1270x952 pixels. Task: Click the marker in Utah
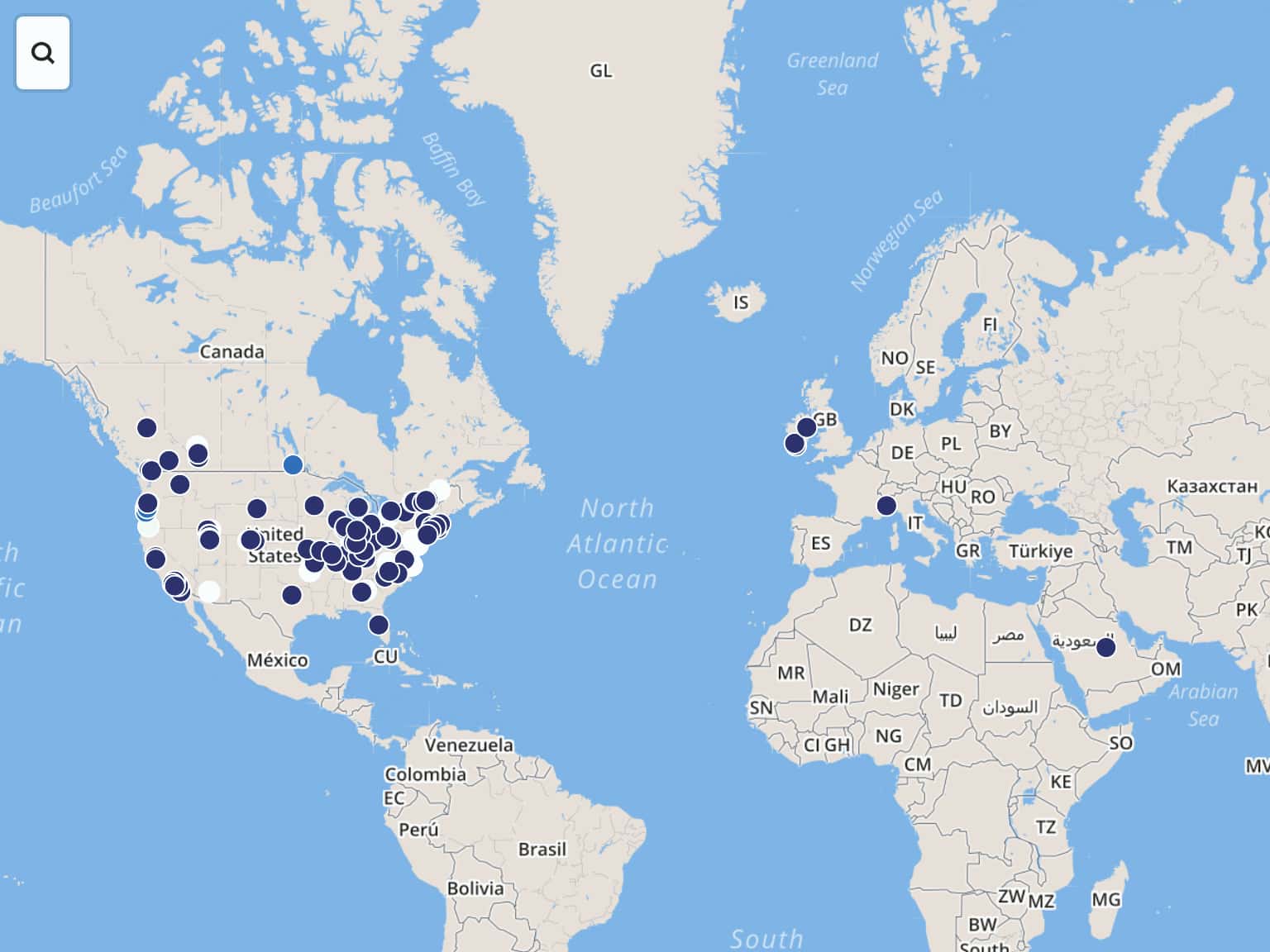pyautogui.click(x=210, y=540)
